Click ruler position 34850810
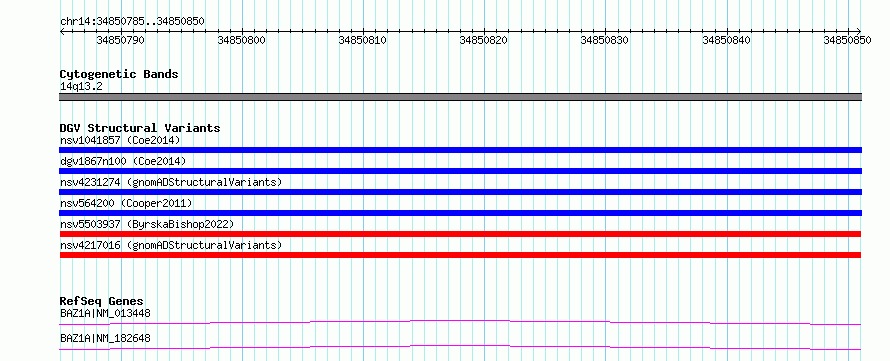The width and height of the screenshot is (890, 361). click(363, 40)
